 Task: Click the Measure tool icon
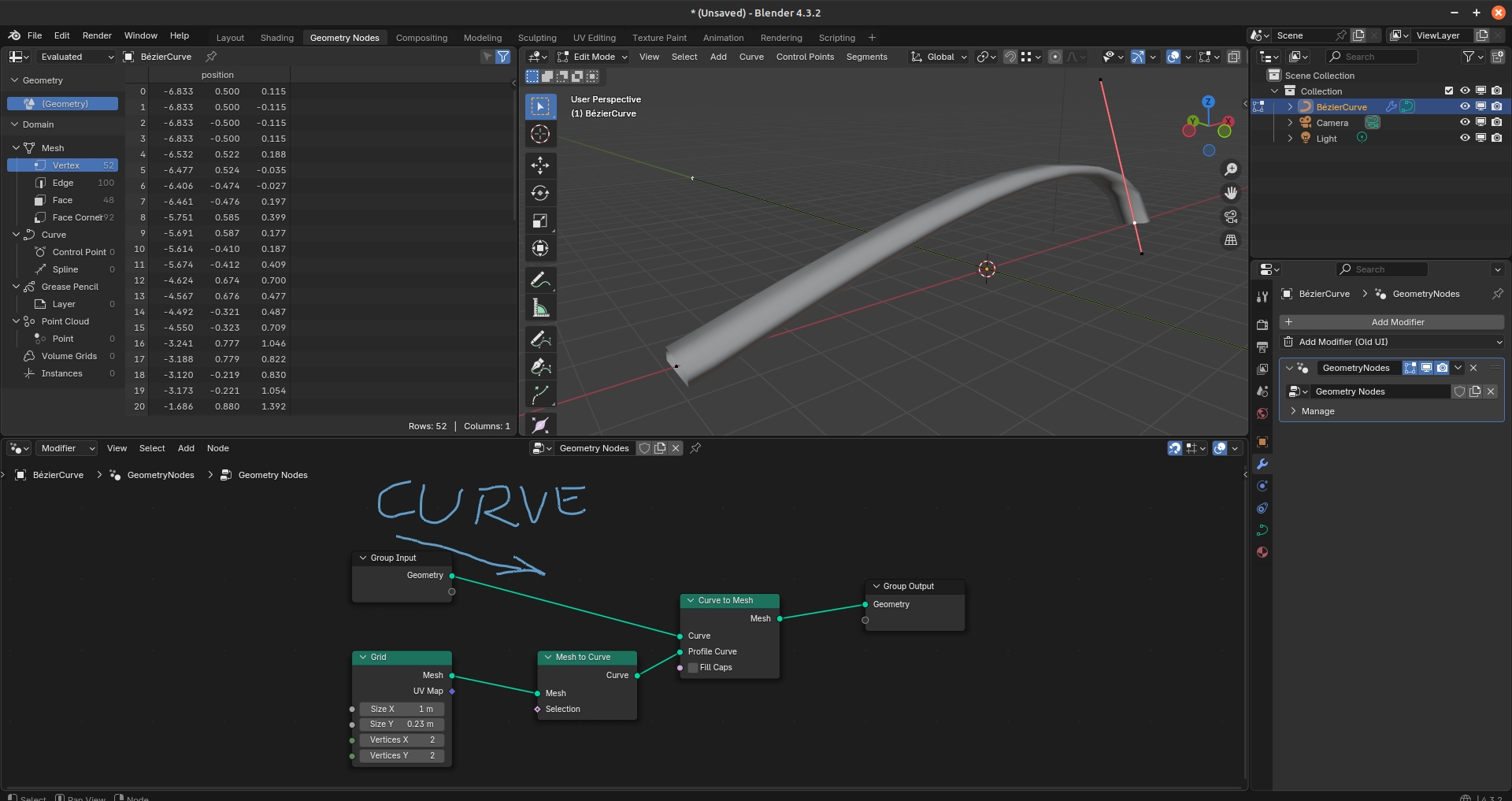[540, 308]
